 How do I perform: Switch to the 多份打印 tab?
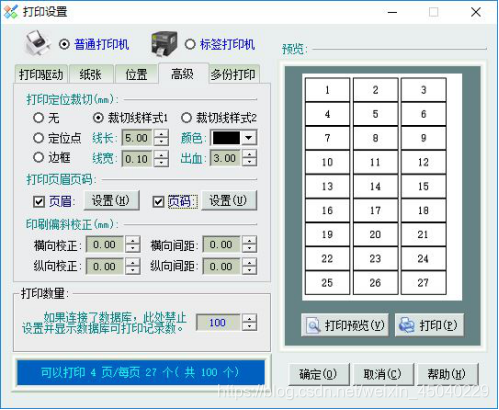(x=233, y=74)
